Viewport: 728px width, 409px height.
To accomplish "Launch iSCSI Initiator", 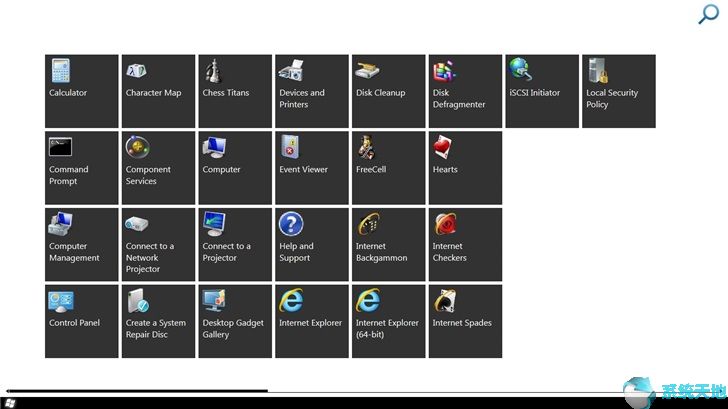I will (x=542, y=91).
